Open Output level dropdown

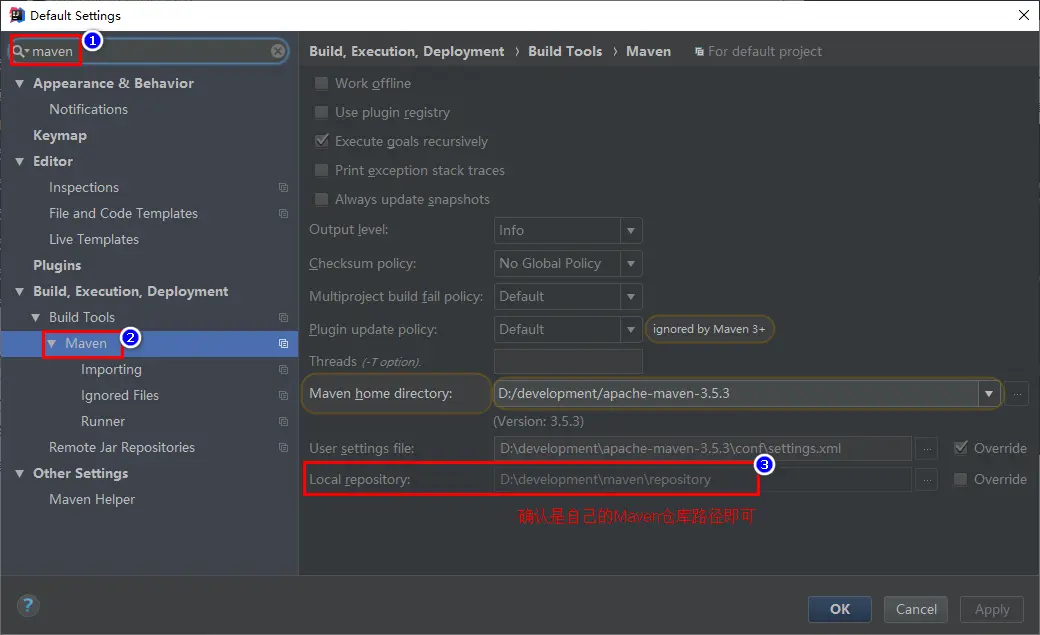click(x=631, y=230)
